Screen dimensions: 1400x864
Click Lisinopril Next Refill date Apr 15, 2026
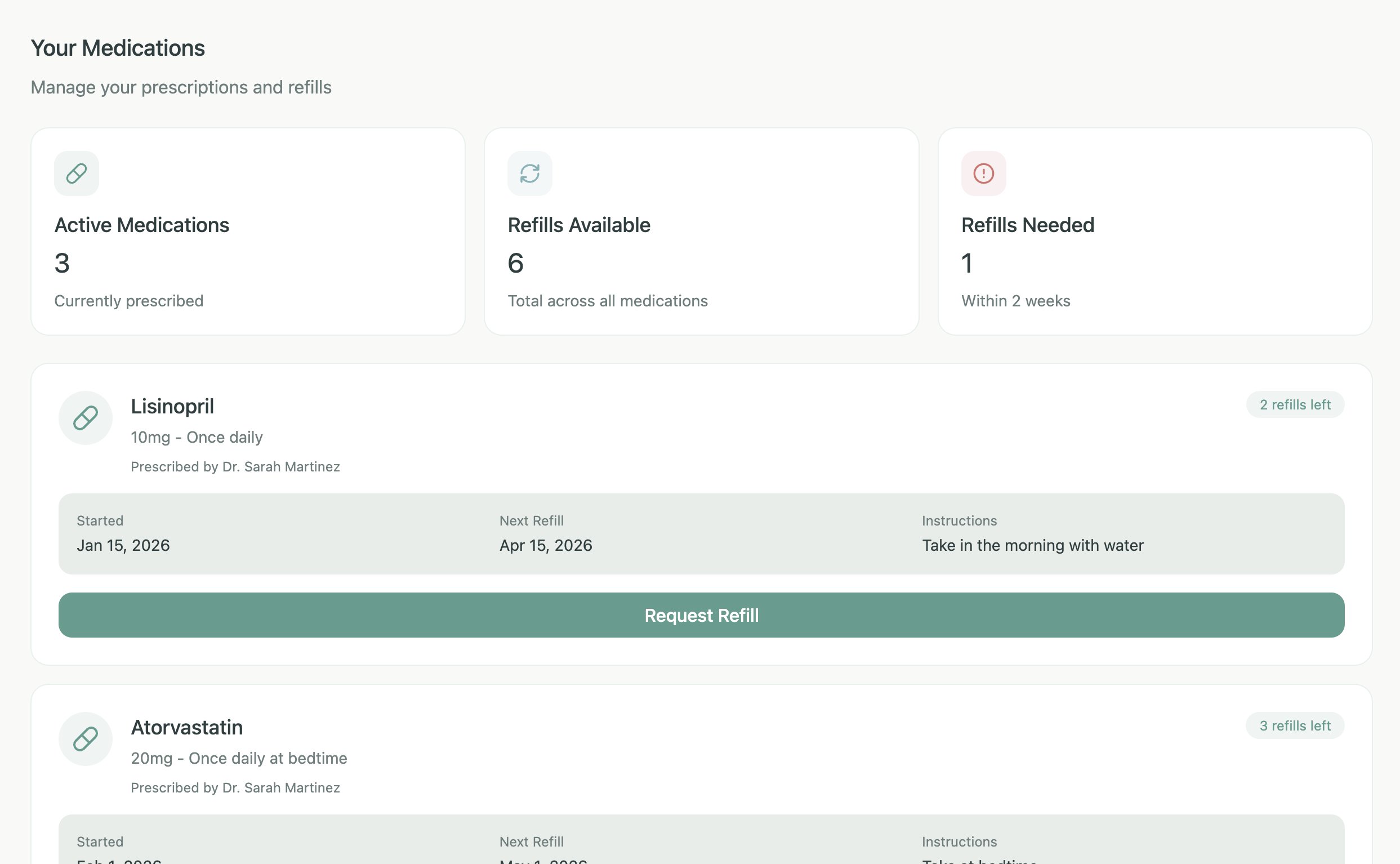(546, 545)
